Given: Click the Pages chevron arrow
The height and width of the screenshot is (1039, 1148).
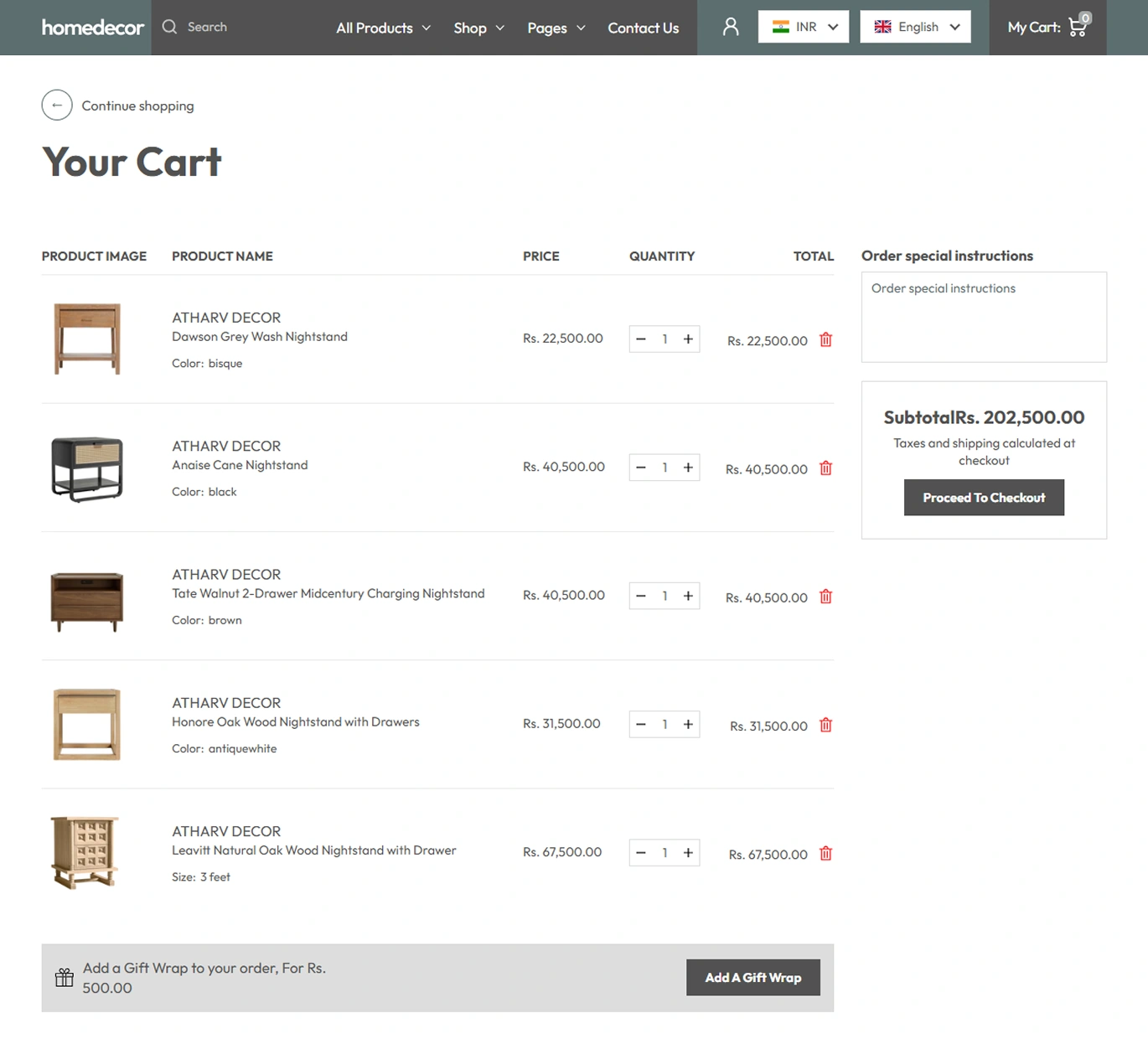Looking at the screenshot, I should point(581,28).
